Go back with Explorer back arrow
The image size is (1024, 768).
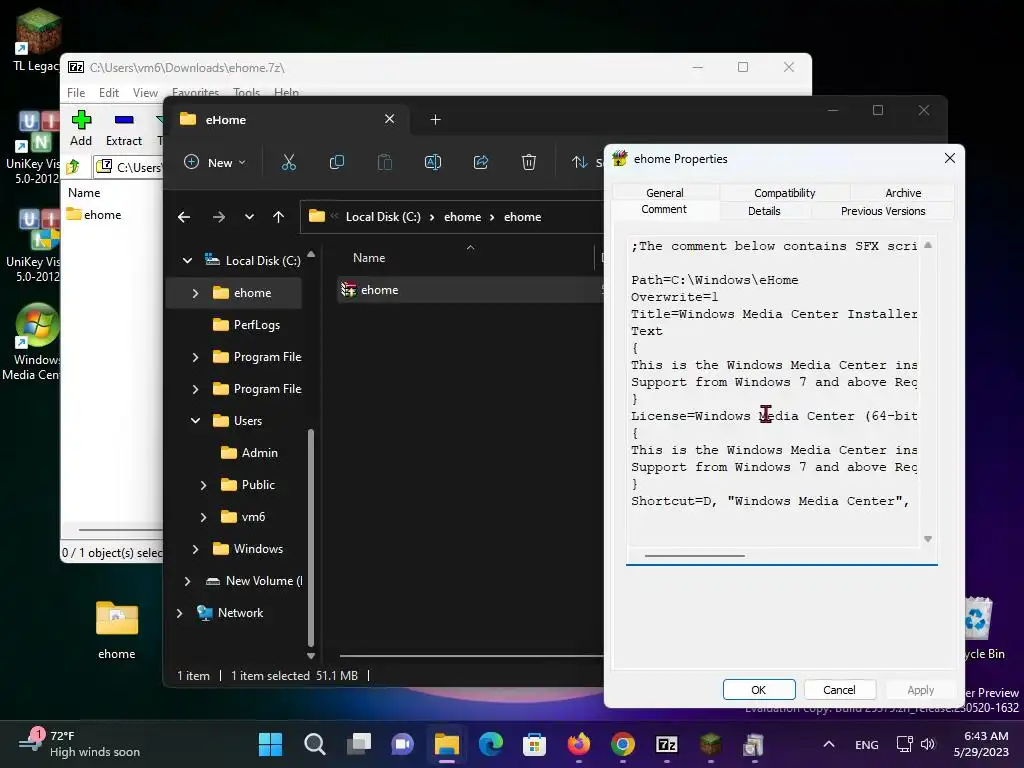click(184, 217)
